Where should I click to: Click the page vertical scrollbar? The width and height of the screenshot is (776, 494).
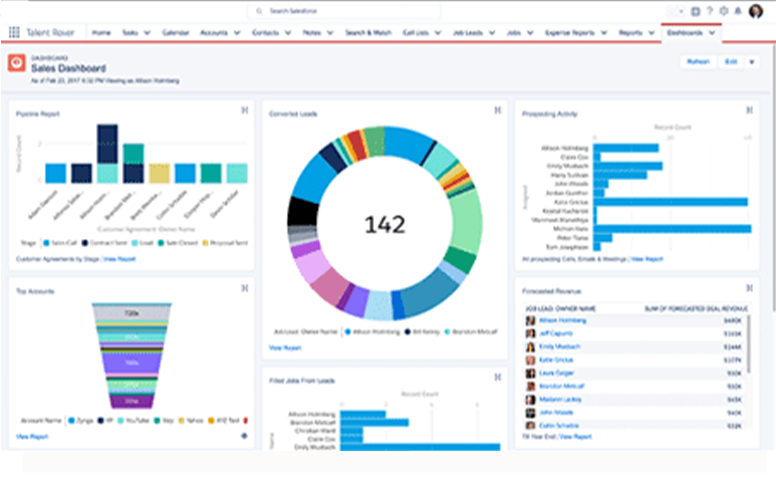coord(774,178)
